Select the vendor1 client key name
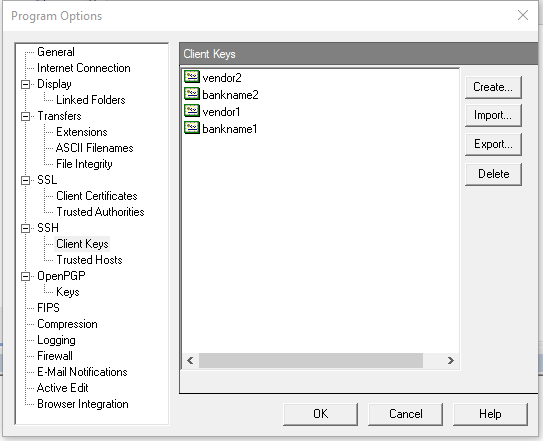This screenshot has height=441, width=543. coord(221,112)
